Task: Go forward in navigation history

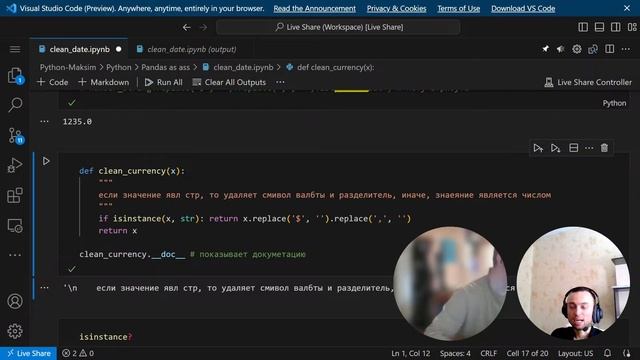Action: 203,27
